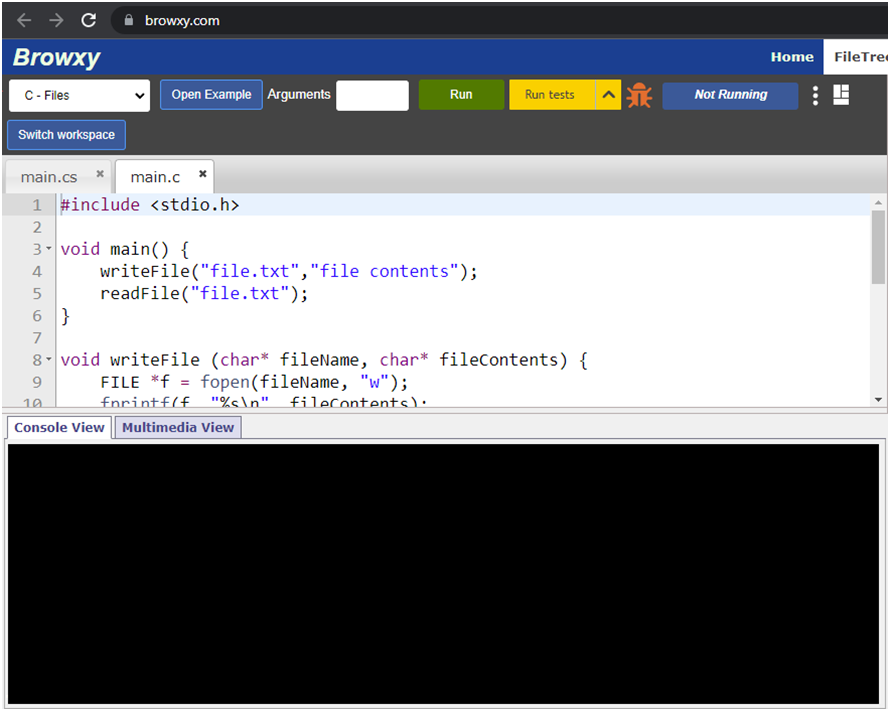Expand the Run tests arrow menu
Viewport: 890px width, 711px height.
coord(608,95)
